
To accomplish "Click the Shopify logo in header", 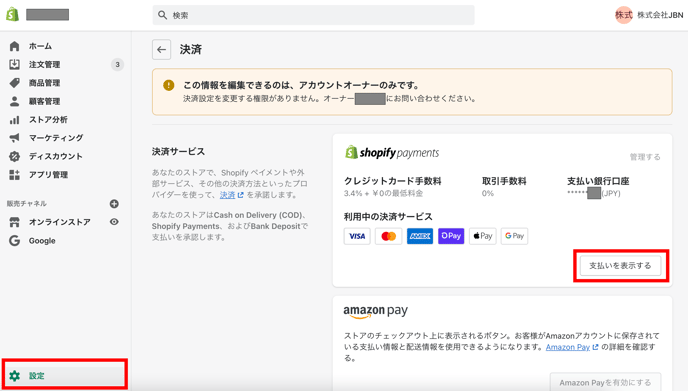I will click(x=13, y=14).
